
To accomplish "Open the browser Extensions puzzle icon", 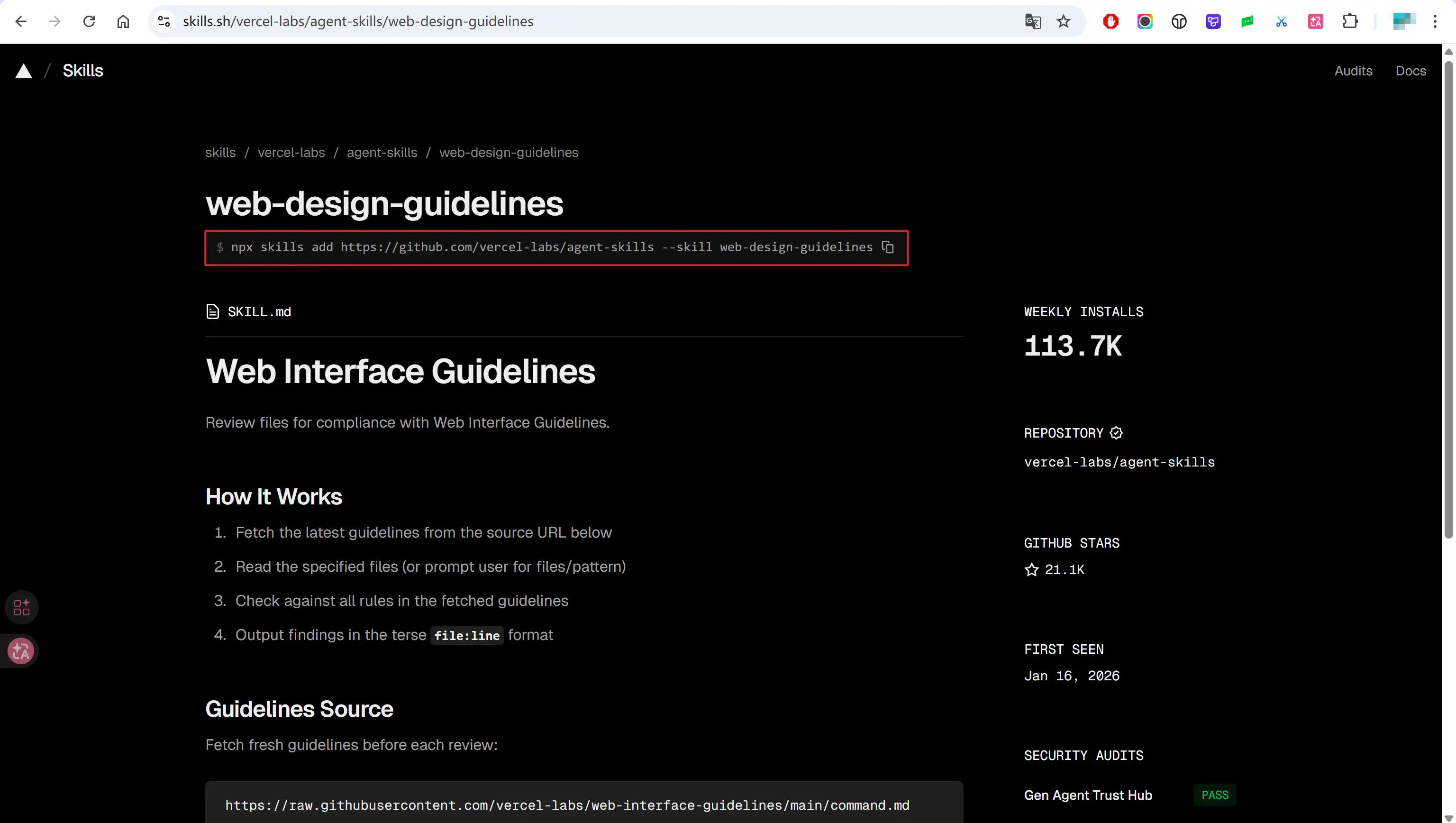I will (x=1350, y=21).
